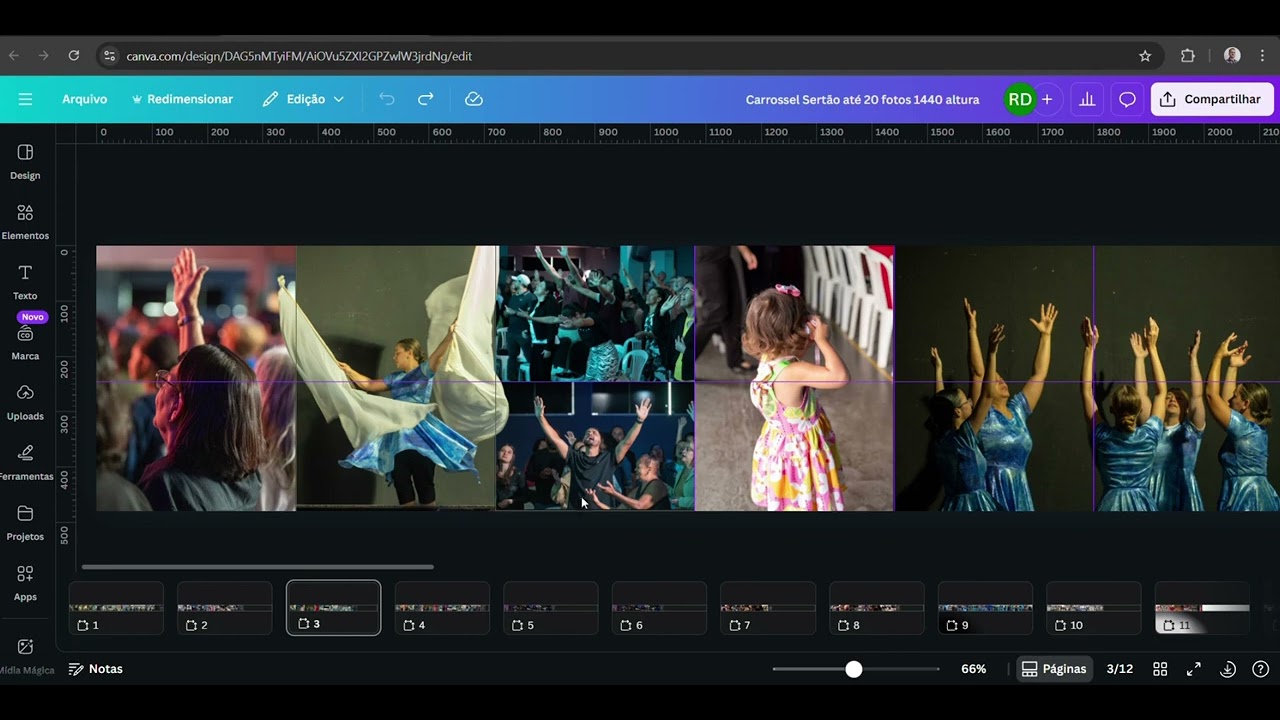The width and height of the screenshot is (1280, 720).
Task: Open the Mídia Mágica panel
Action: 25,656
